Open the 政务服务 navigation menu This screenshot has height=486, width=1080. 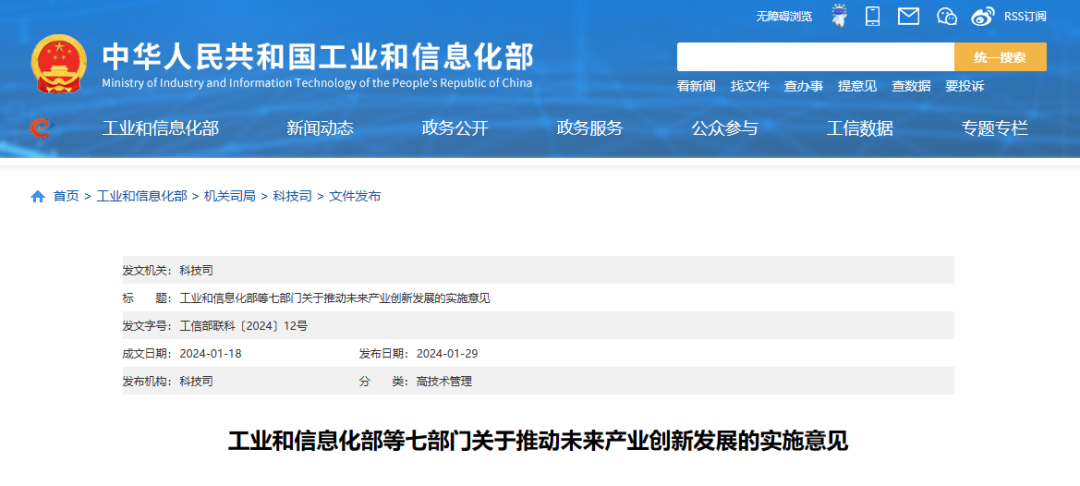(x=590, y=128)
